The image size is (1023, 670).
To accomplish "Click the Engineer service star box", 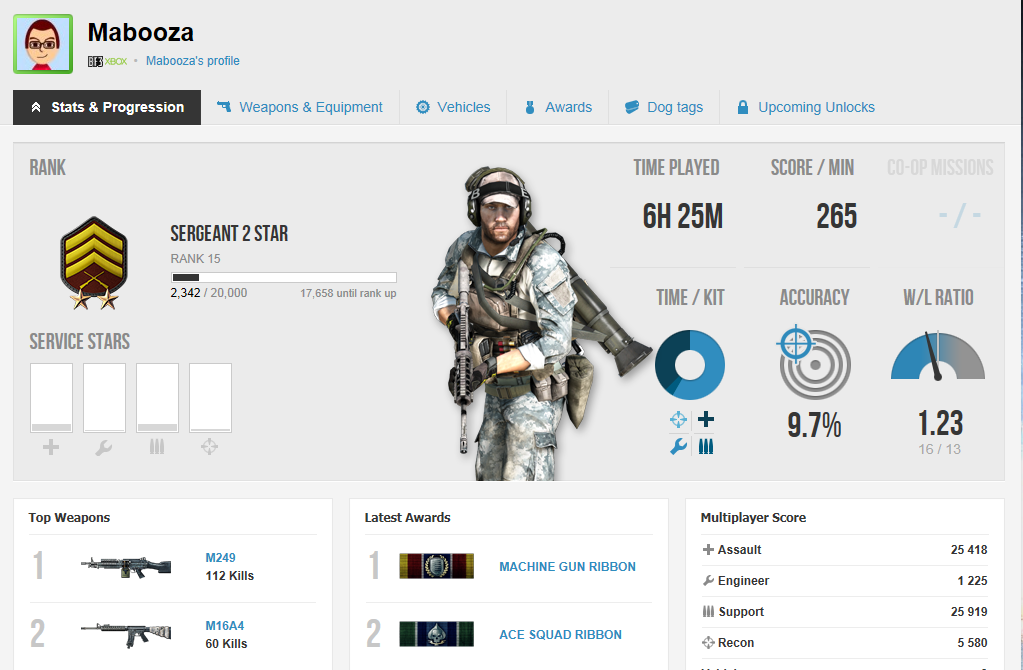I will click(104, 398).
